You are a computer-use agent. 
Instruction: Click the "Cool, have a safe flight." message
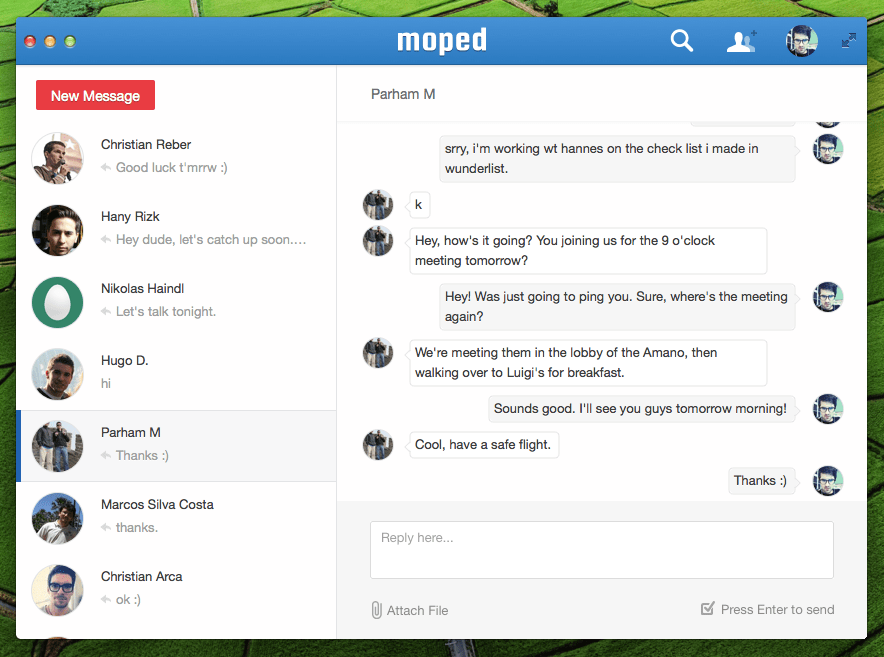(483, 445)
